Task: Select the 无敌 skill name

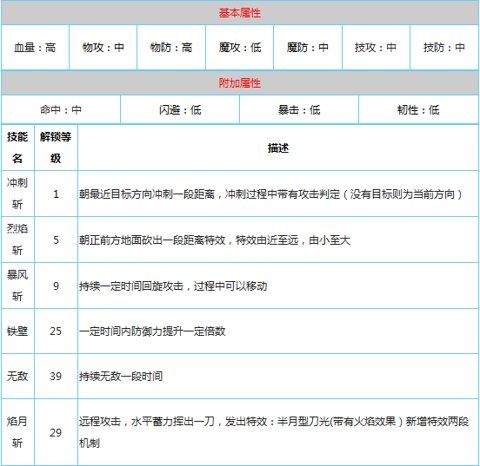Action: pyautogui.click(x=17, y=376)
